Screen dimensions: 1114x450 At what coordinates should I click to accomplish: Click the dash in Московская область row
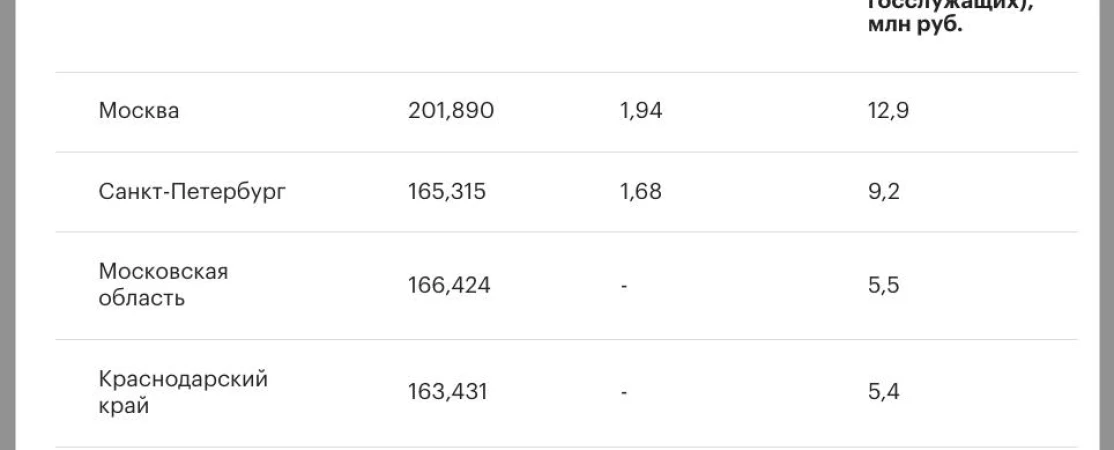tap(624, 287)
